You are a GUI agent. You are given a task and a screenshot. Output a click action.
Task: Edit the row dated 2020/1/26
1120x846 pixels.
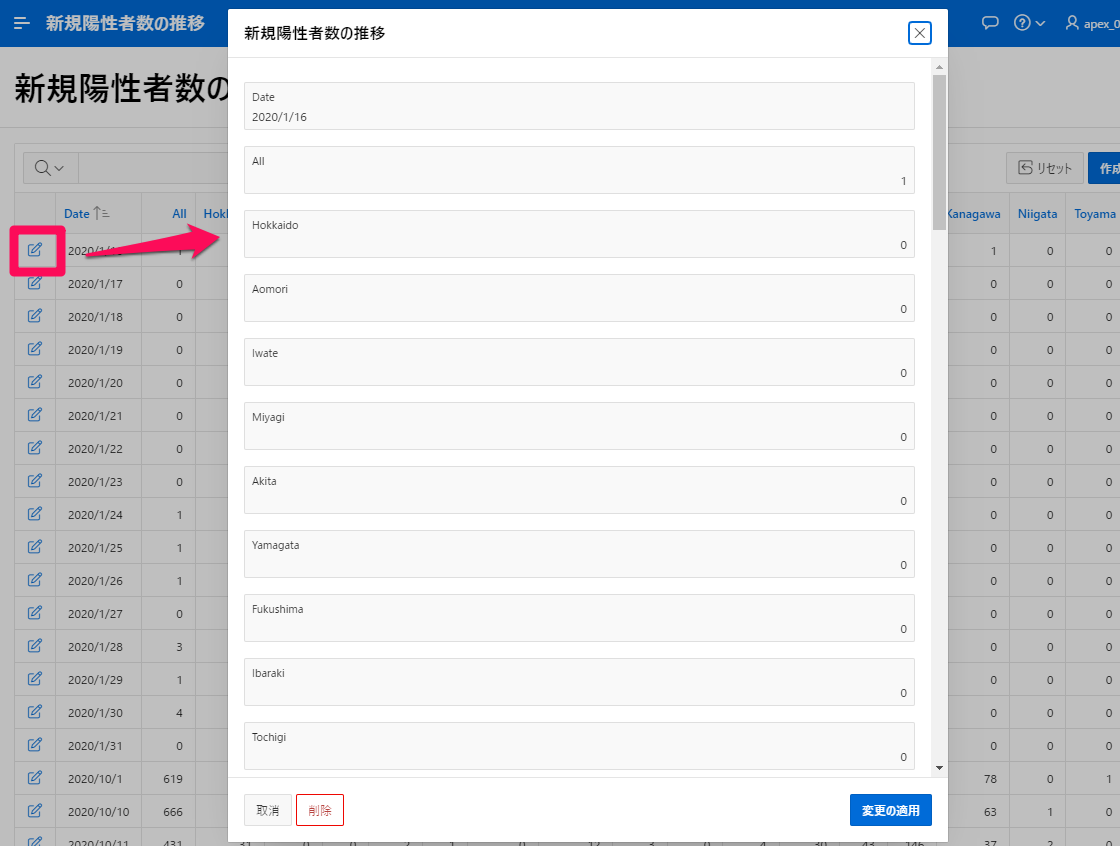[34, 579]
